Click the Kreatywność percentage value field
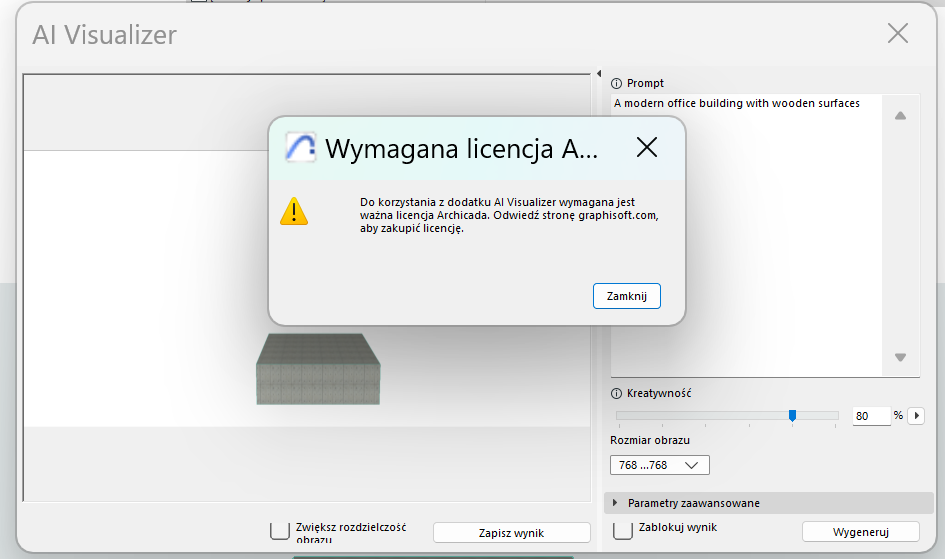945x559 pixels. coord(871,416)
